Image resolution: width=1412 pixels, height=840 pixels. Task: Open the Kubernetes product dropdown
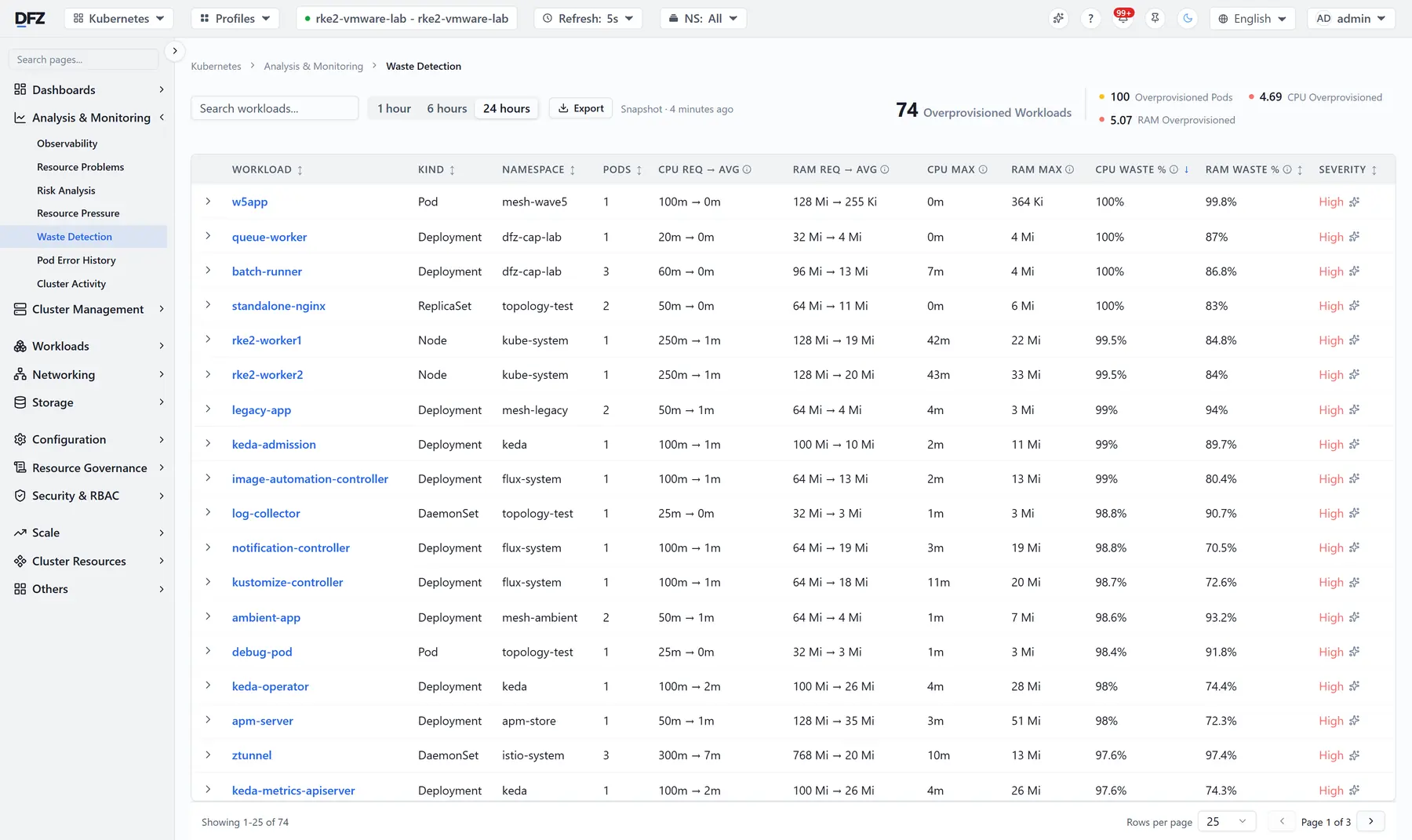[118, 18]
